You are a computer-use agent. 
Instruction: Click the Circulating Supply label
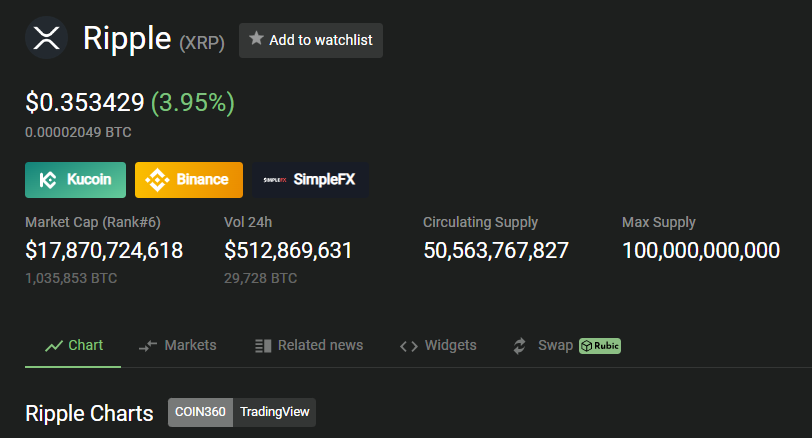point(481,223)
